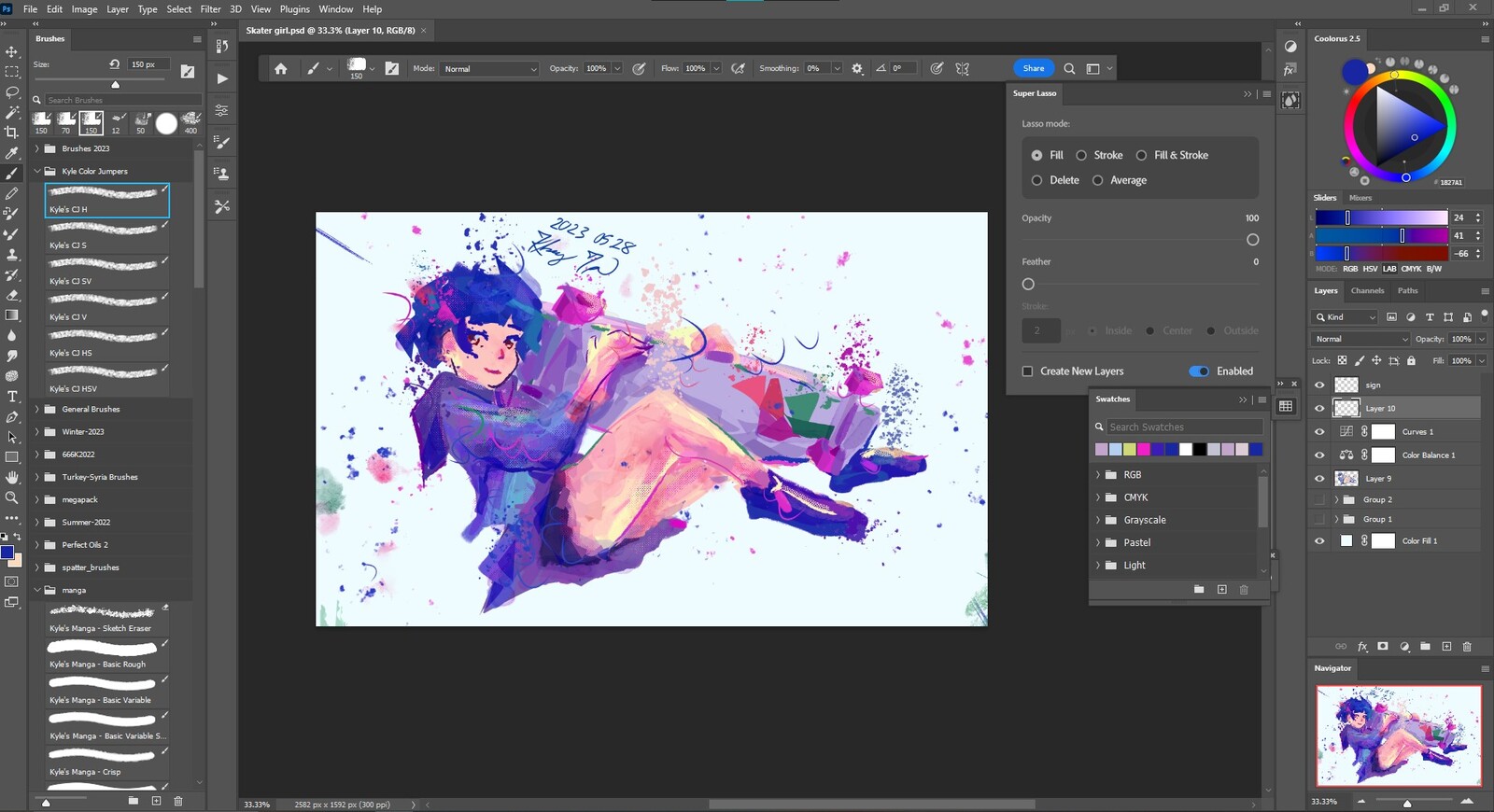Select CMYK color mode in Coolorus
This screenshot has height=812, width=1494.
pyautogui.click(x=1411, y=269)
